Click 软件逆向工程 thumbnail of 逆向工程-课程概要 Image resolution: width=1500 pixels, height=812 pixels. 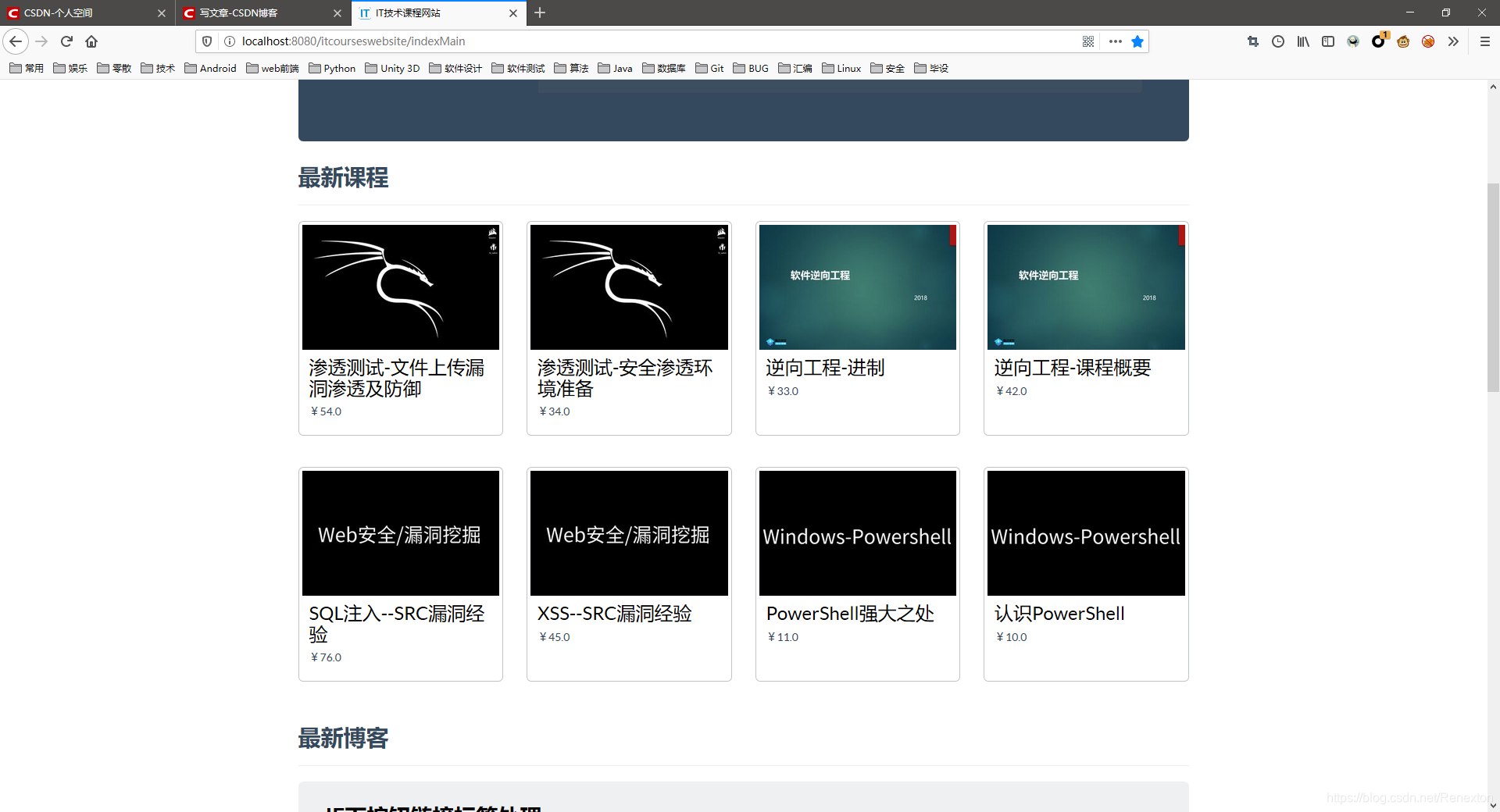click(1086, 287)
